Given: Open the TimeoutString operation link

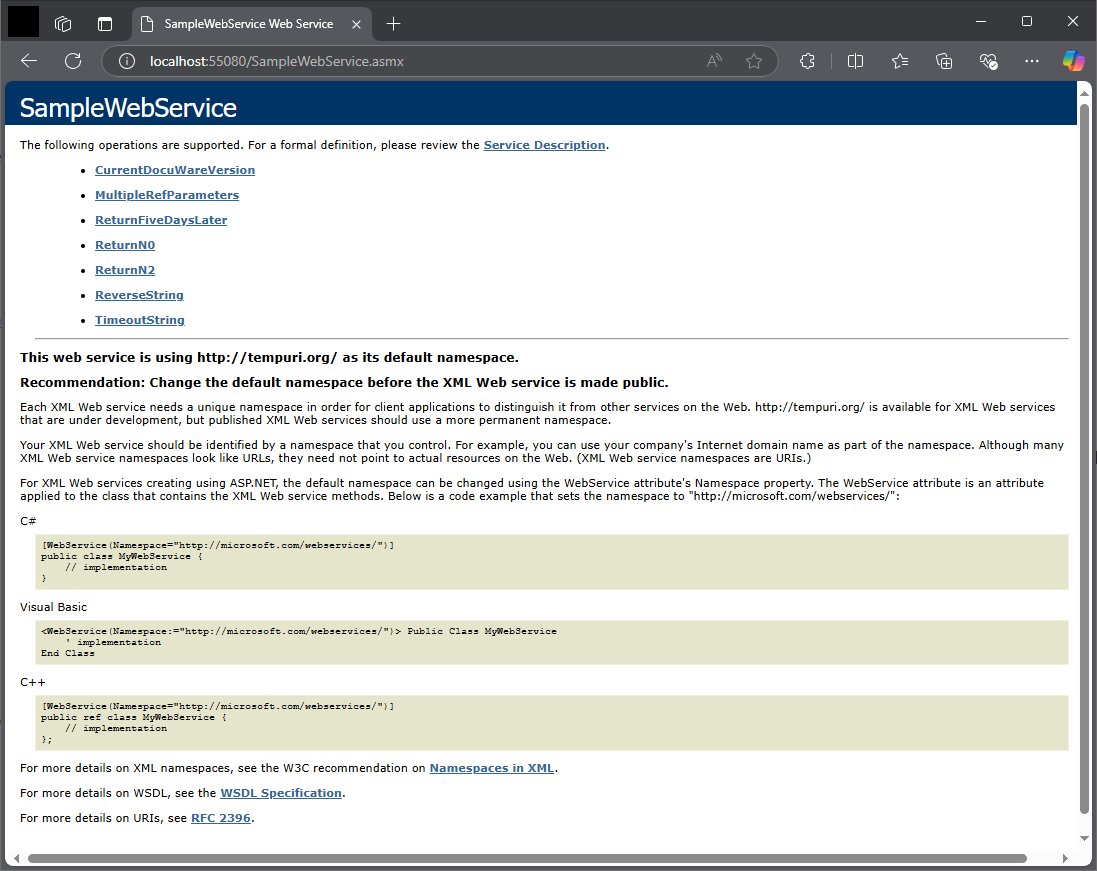Looking at the screenshot, I should [140, 320].
